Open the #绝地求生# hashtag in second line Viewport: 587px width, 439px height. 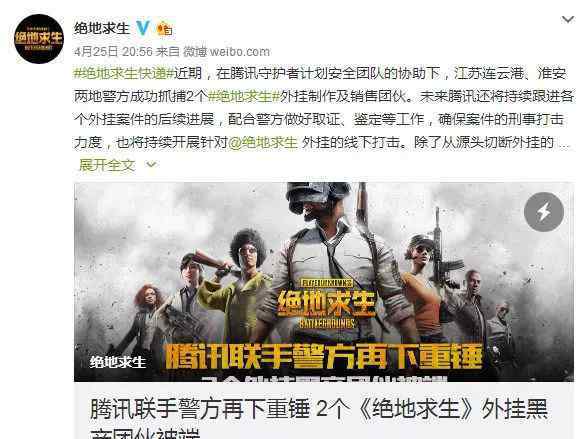tap(244, 96)
